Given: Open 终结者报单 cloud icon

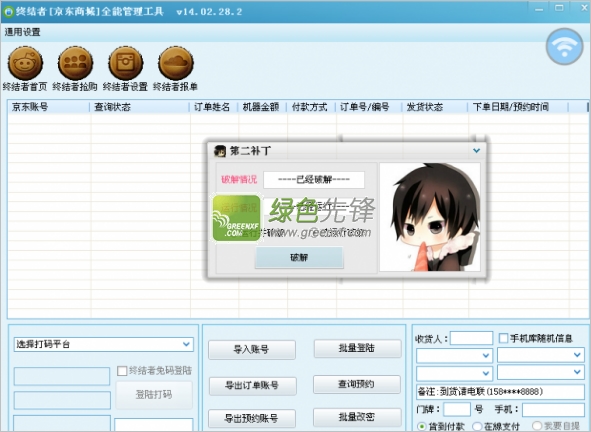Looking at the screenshot, I should pos(176,63).
